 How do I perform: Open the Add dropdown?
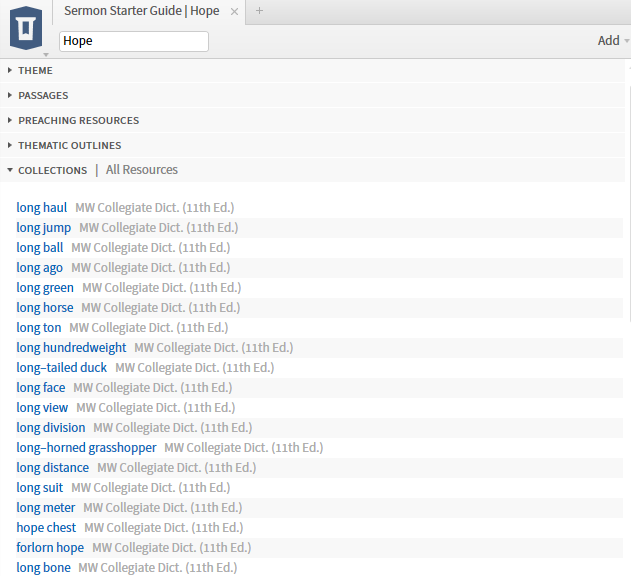click(x=613, y=41)
